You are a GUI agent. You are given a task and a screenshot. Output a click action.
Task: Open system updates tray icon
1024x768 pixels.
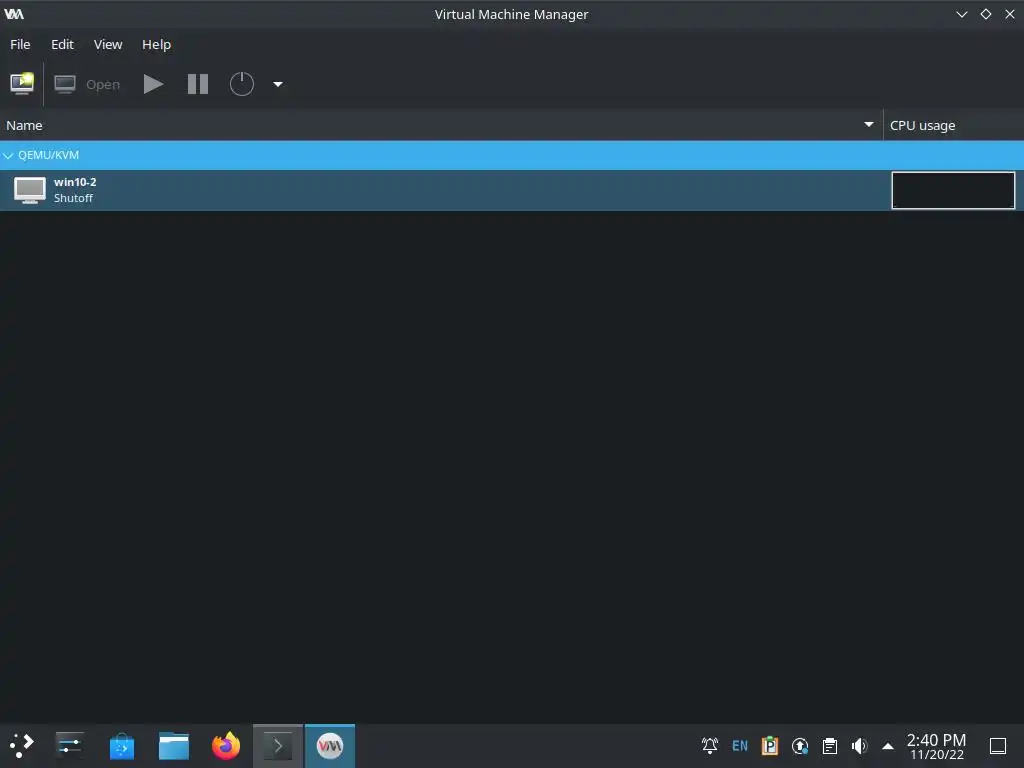click(800, 746)
